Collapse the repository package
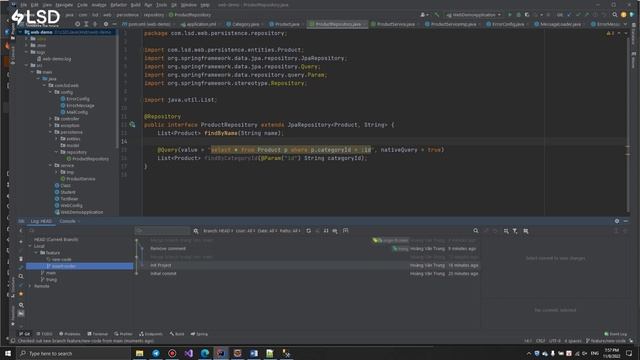This screenshot has height=360, width=640. tap(56, 152)
